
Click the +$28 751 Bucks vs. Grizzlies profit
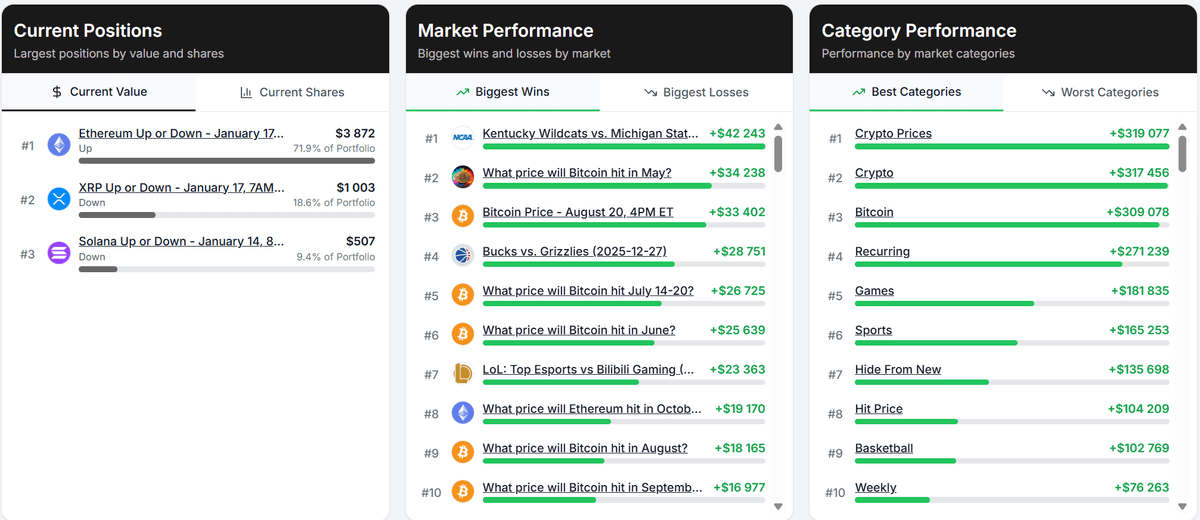pos(739,251)
